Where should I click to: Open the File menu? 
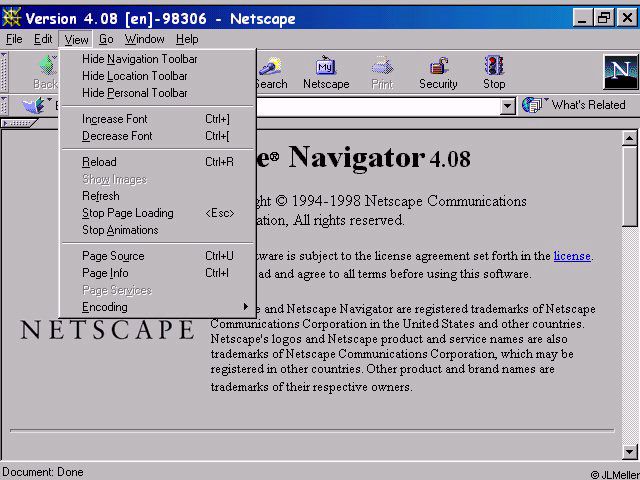(x=14, y=39)
